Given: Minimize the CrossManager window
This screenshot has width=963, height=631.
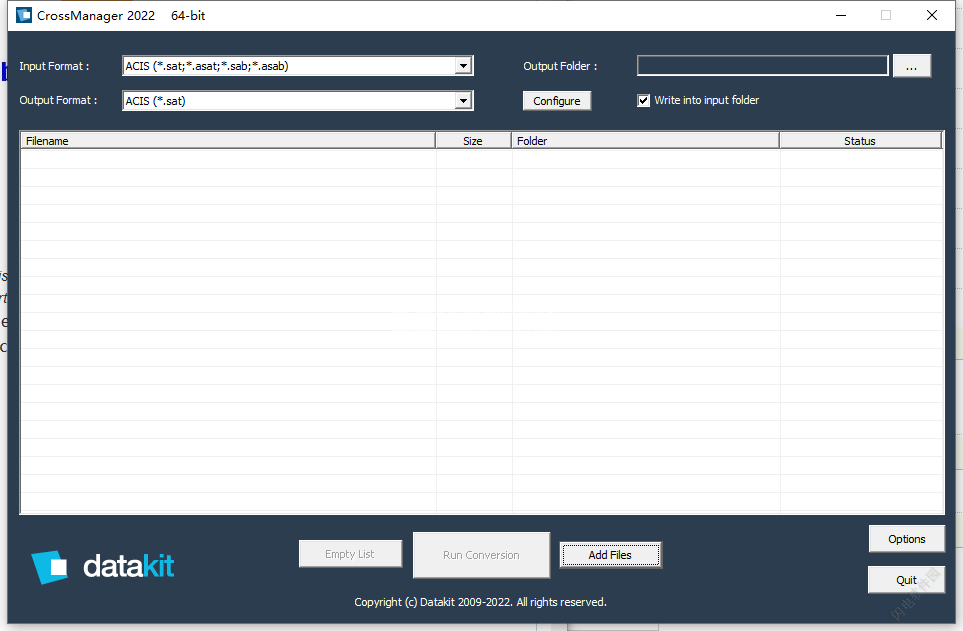Looking at the screenshot, I should point(841,15).
